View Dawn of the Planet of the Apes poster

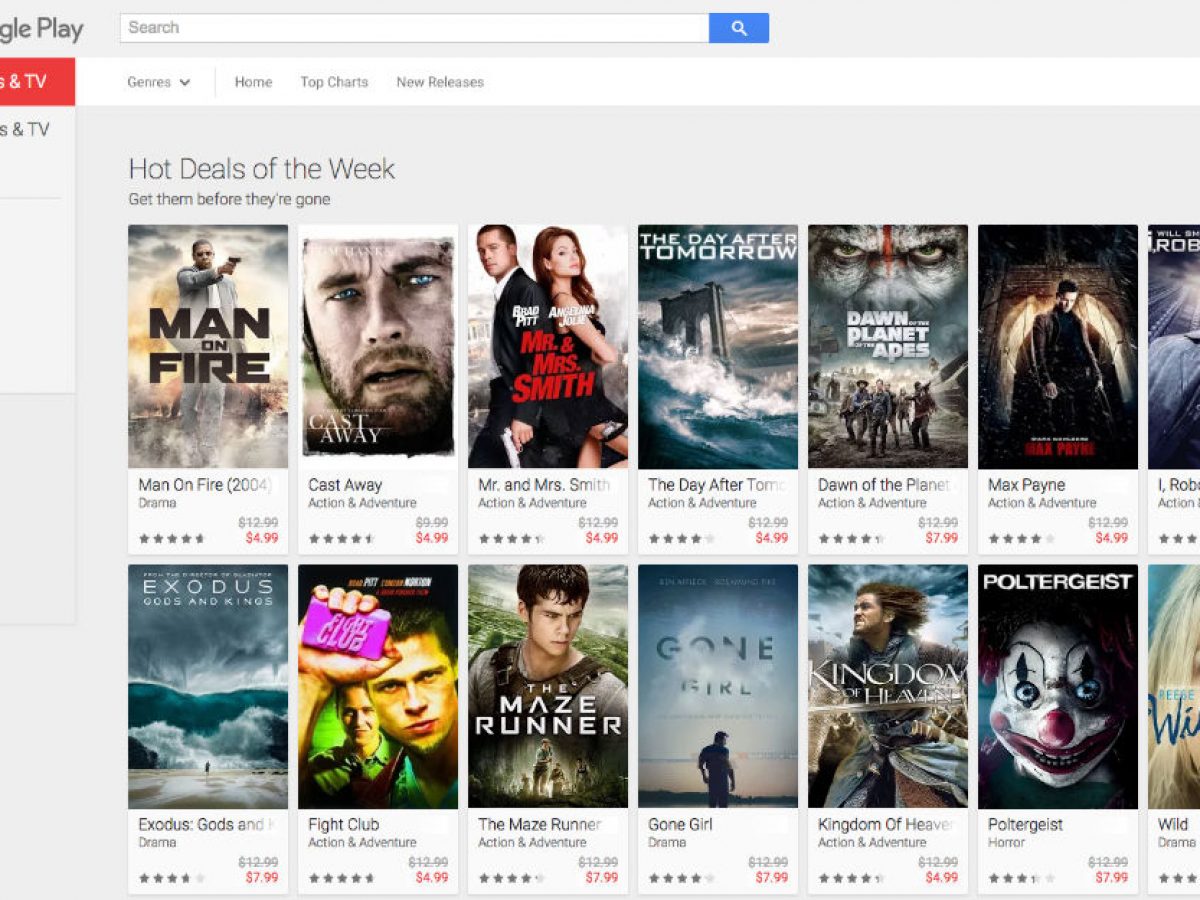coord(888,346)
